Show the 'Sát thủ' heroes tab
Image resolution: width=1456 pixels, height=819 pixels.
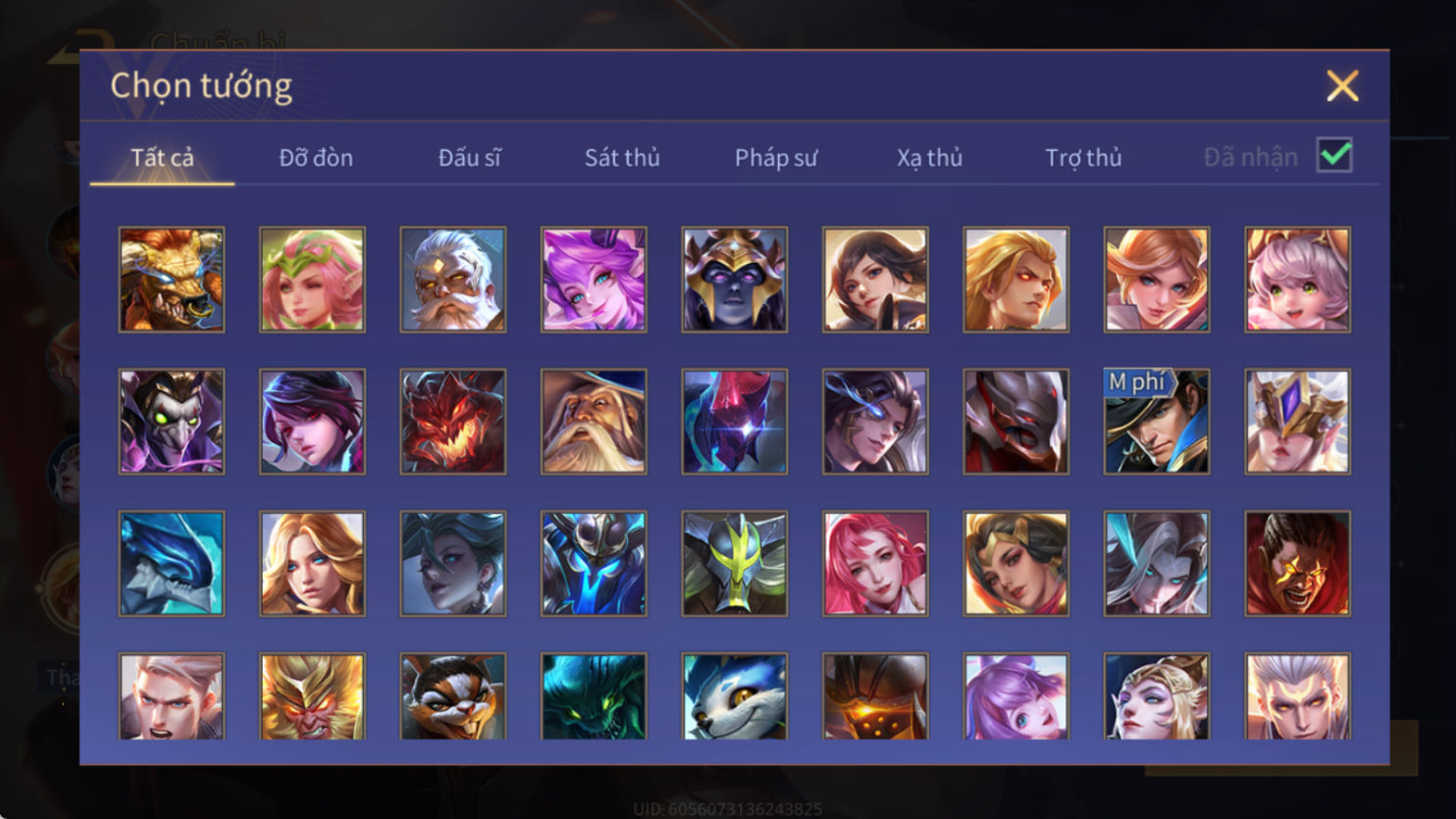[x=622, y=158]
